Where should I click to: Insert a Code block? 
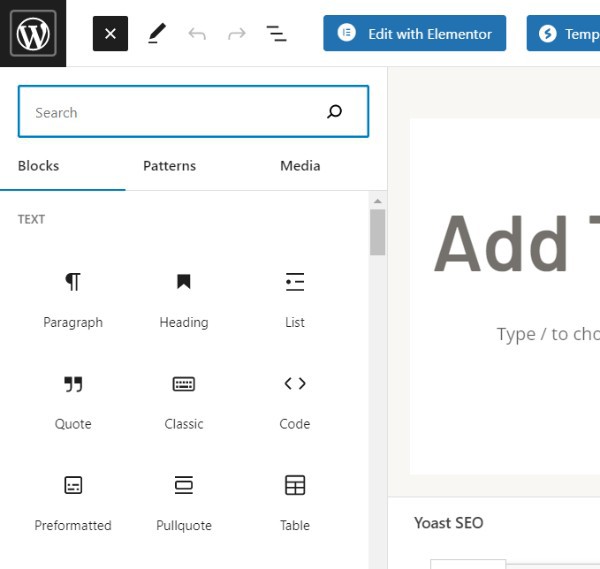pos(295,403)
